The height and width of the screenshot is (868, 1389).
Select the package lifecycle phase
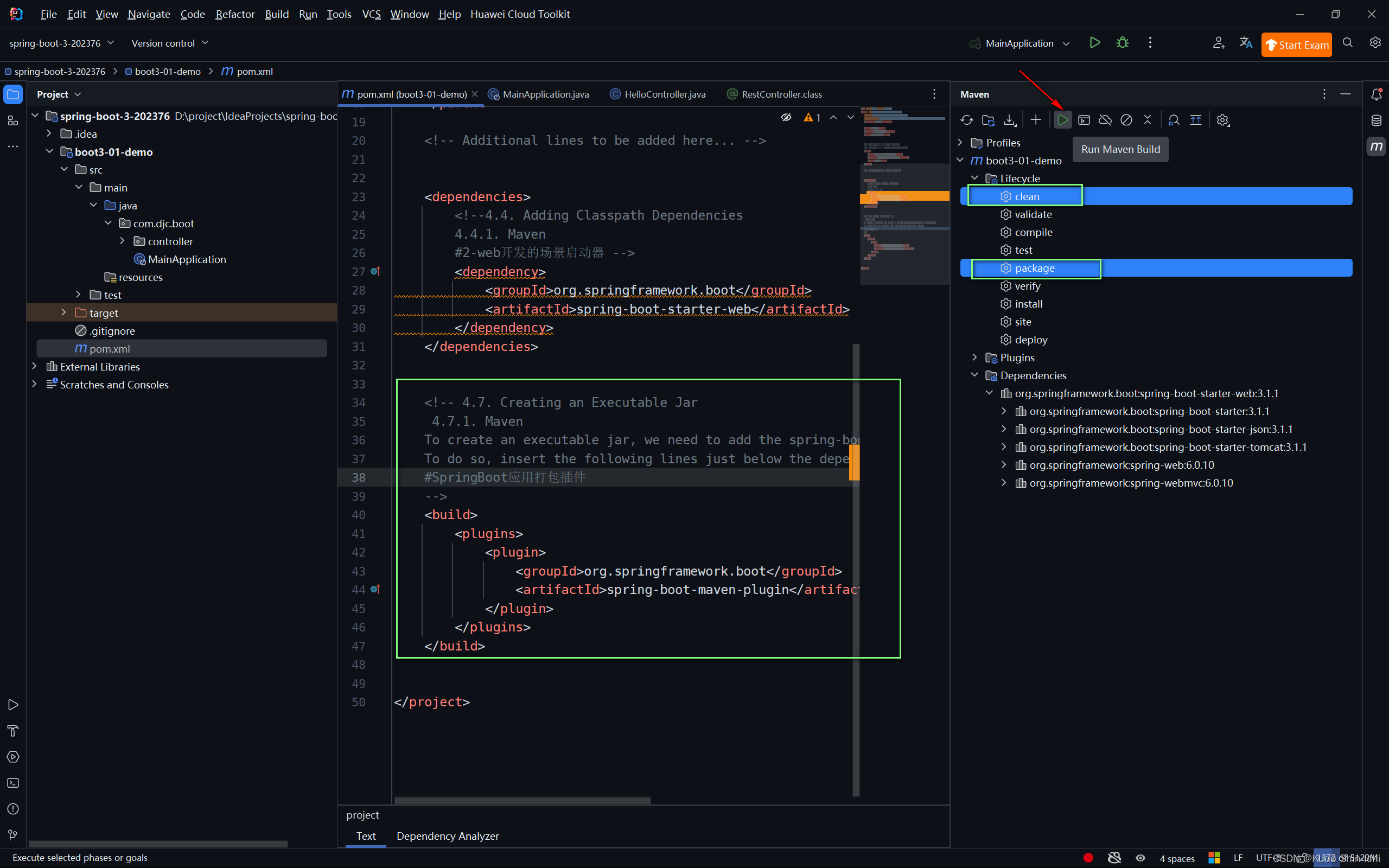point(1034,267)
